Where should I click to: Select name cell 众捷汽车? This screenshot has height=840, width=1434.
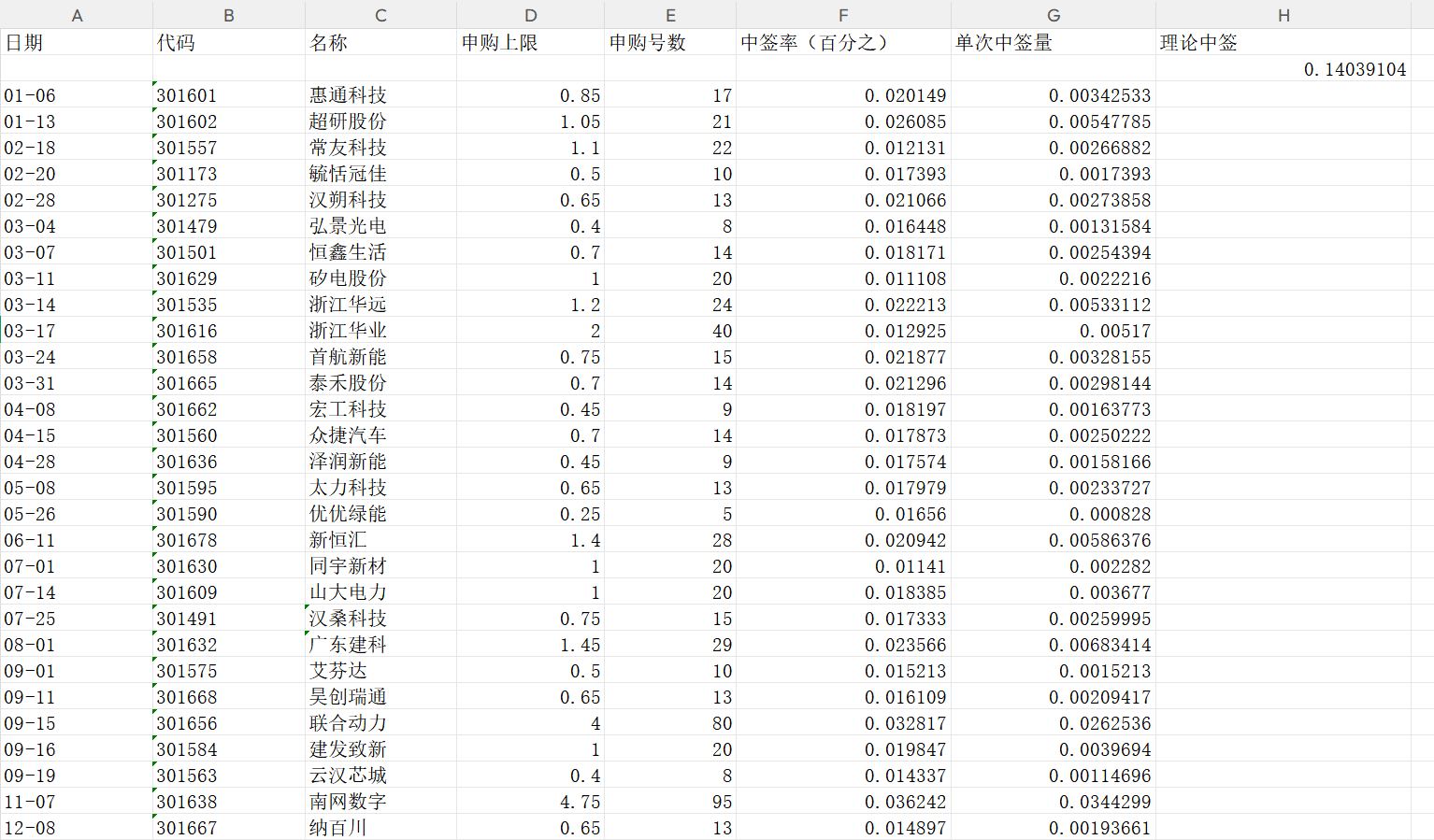(x=380, y=434)
